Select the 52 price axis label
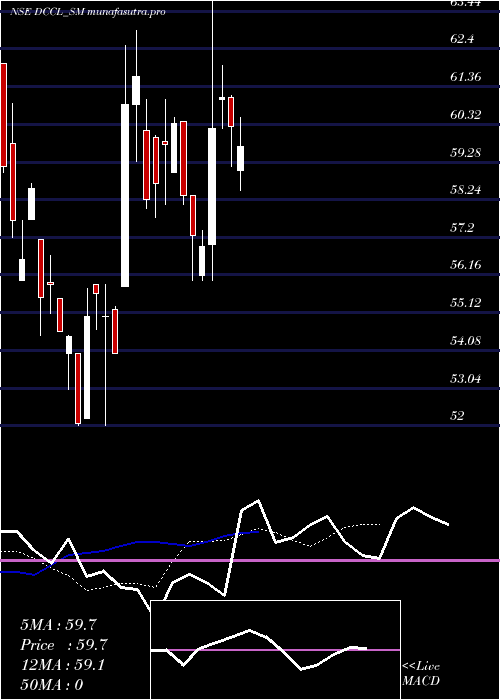The height and width of the screenshot is (700, 500). pyautogui.click(x=457, y=416)
